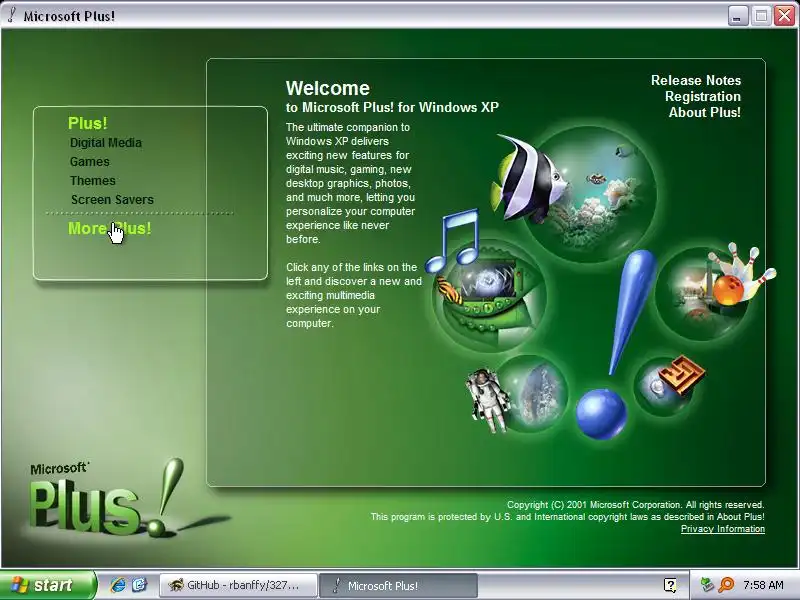Click the Welcome heading text

pyautogui.click(x=328, y=88)
